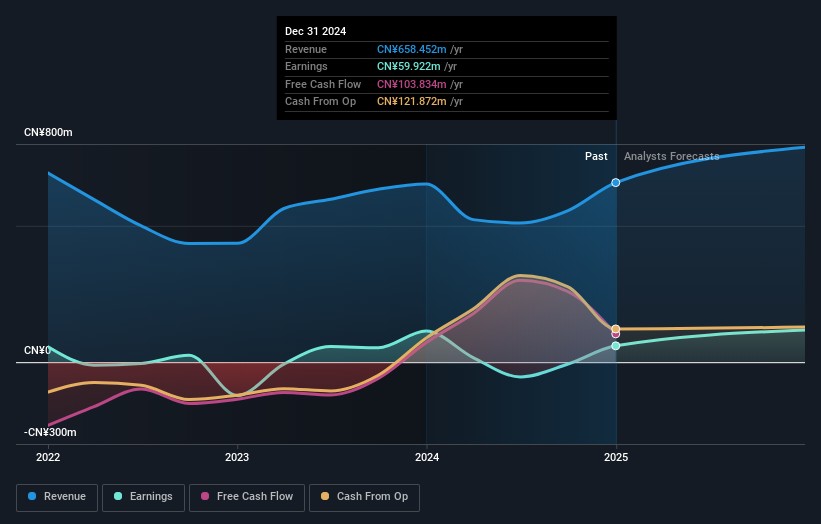
Task: Toggle the Revenue series legend button
Action: point(57,497)
